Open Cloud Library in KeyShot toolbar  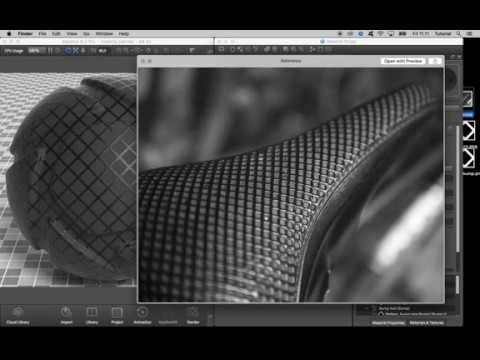[x=18, y=315]
